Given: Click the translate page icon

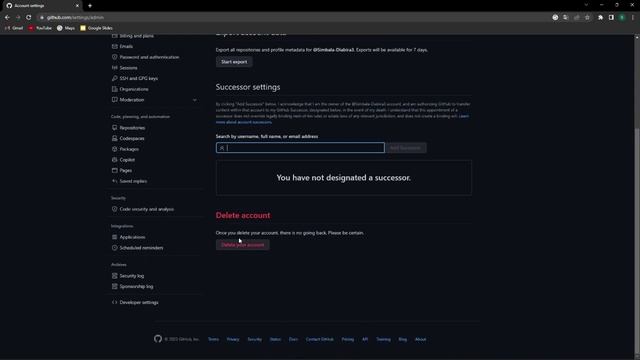Looking at the screenshot, I should tap(566, 18).
